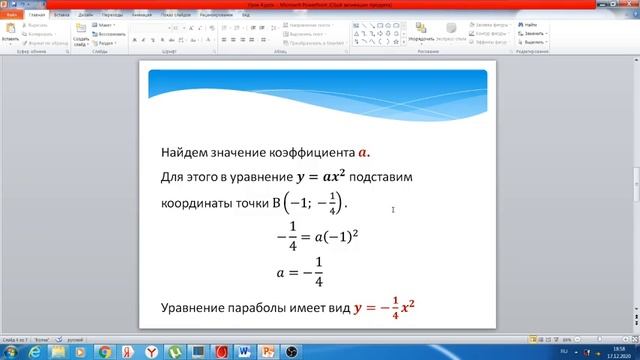The image size is (640, 360).
Task: Select the text box shape in the gallery
Action: (x=356, y=26)
